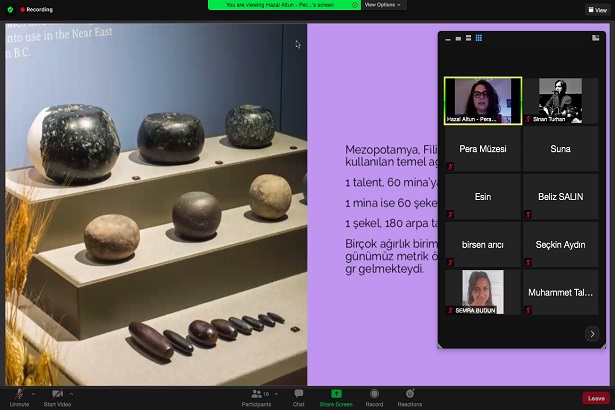Select Semra Budun's video tile
Screen dimensions: 615x410
pyautogui.click(x=482, y=292)
